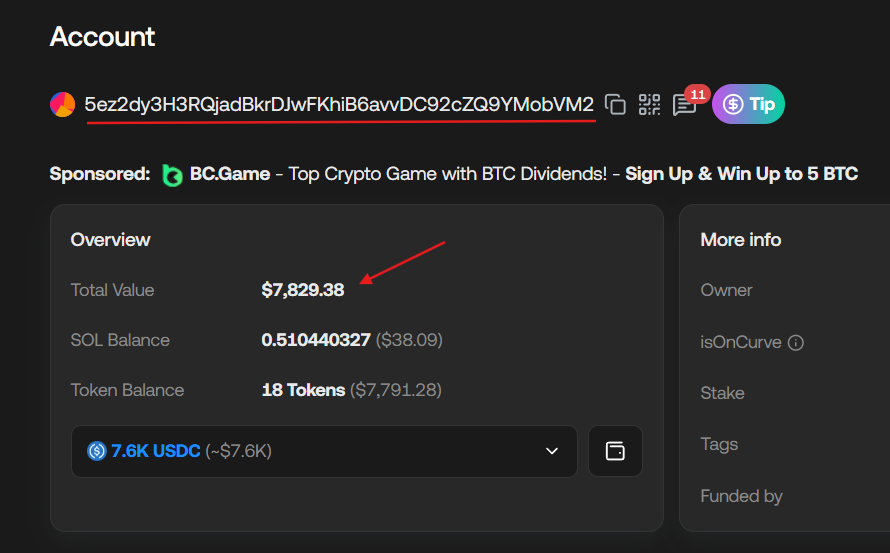Click the Owner label
Image resolution: width=890 pixels, height=553 pixels.
pyautogui.click(x=726, y=290)
